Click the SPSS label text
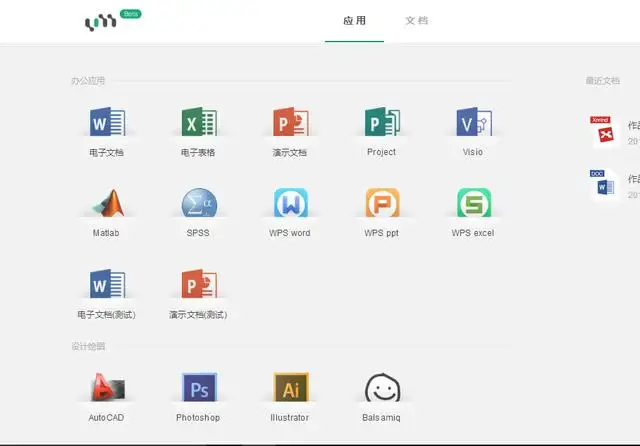640x446 pixels. pyautogui.click(x=198, y=233)
